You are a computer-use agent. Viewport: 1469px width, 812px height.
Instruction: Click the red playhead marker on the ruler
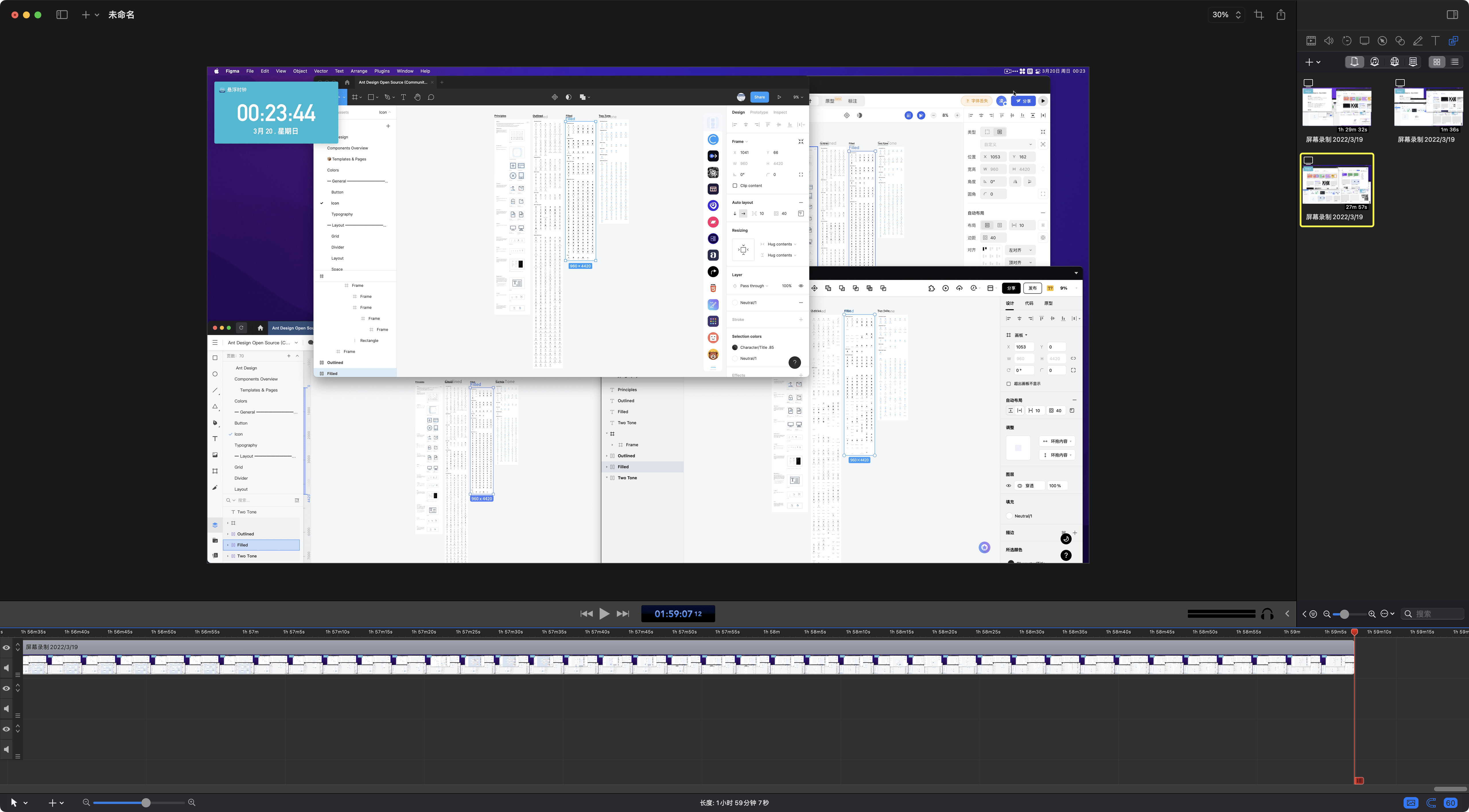click(x=1354, y=632)
